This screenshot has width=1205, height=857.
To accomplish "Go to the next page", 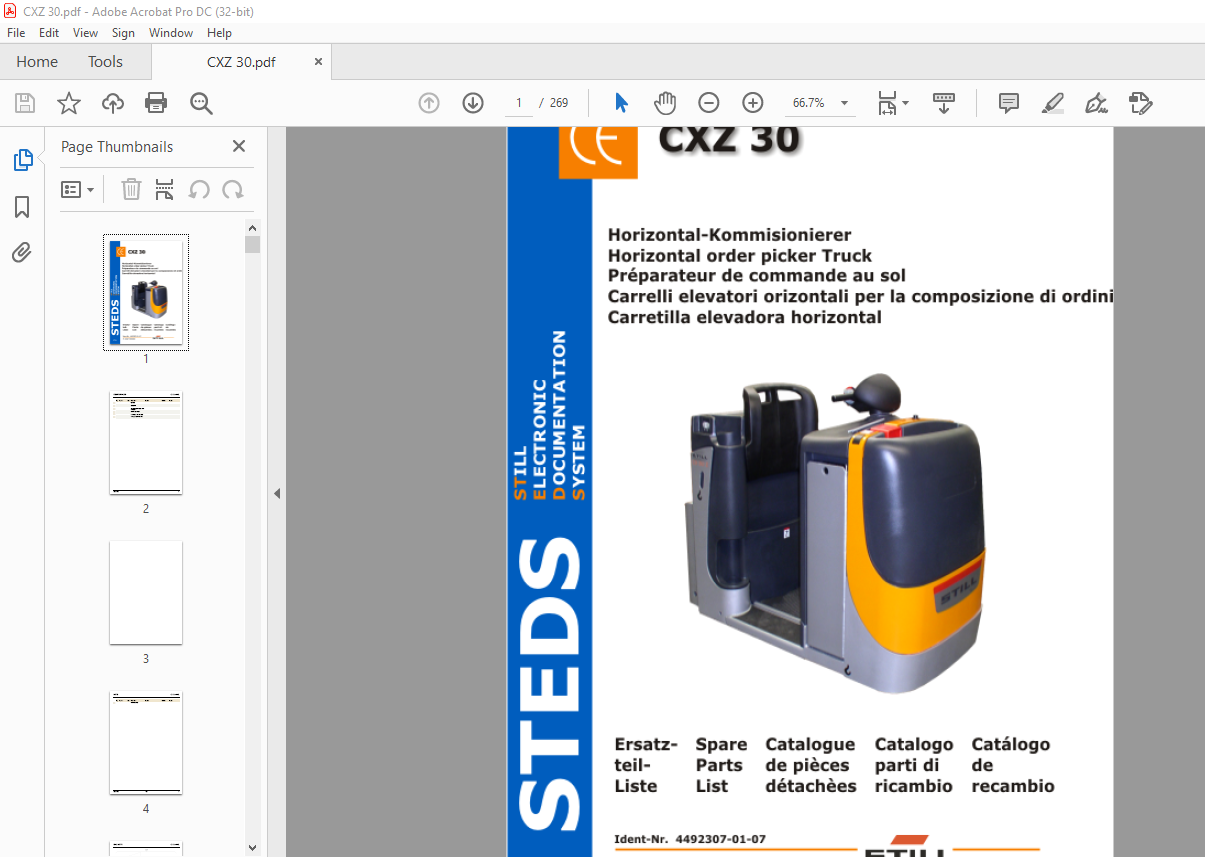I will coord(473,103).
